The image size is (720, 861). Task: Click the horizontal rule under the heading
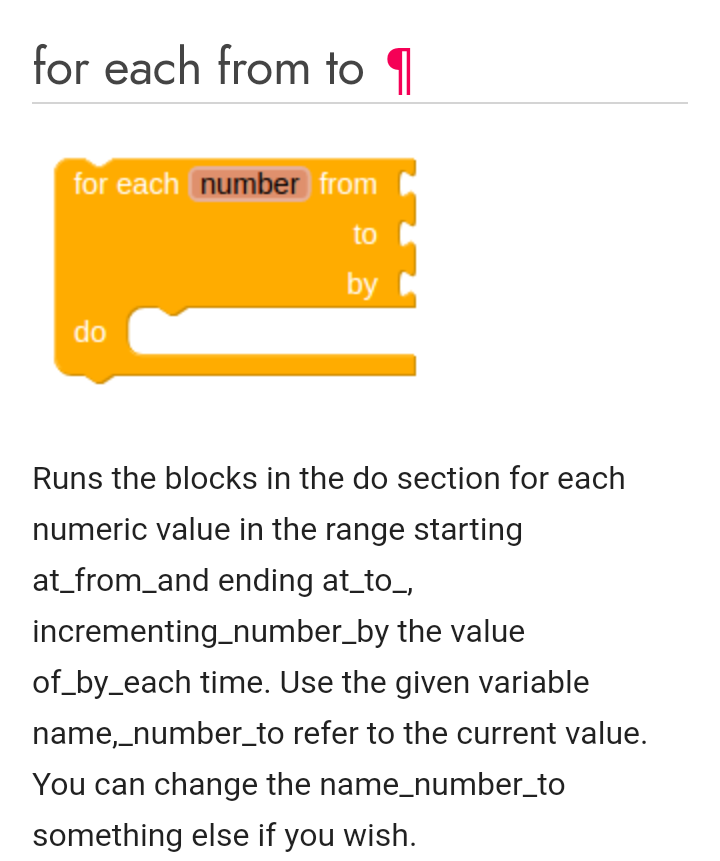[360, 103]
